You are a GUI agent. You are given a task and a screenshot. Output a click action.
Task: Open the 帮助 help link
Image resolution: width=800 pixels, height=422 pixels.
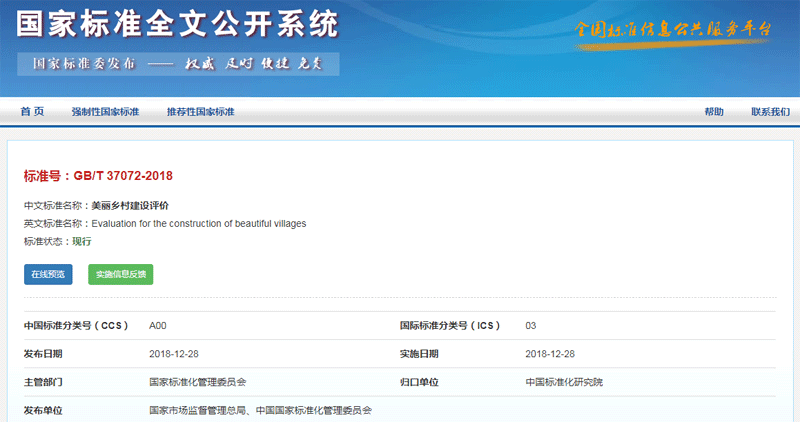tap(713, 112)
